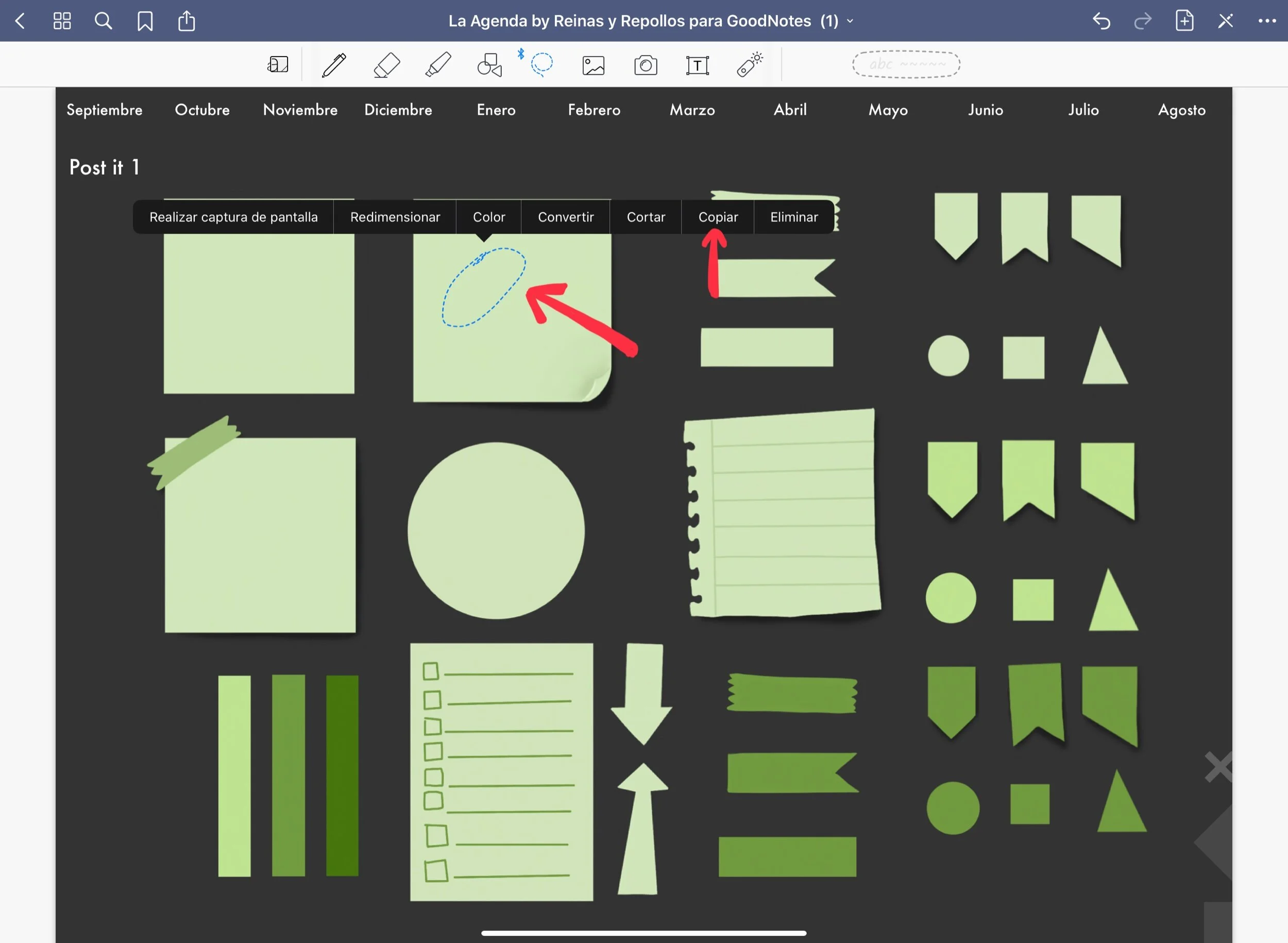Choose Redimensionar in the context menu

[x=395, y=217]
